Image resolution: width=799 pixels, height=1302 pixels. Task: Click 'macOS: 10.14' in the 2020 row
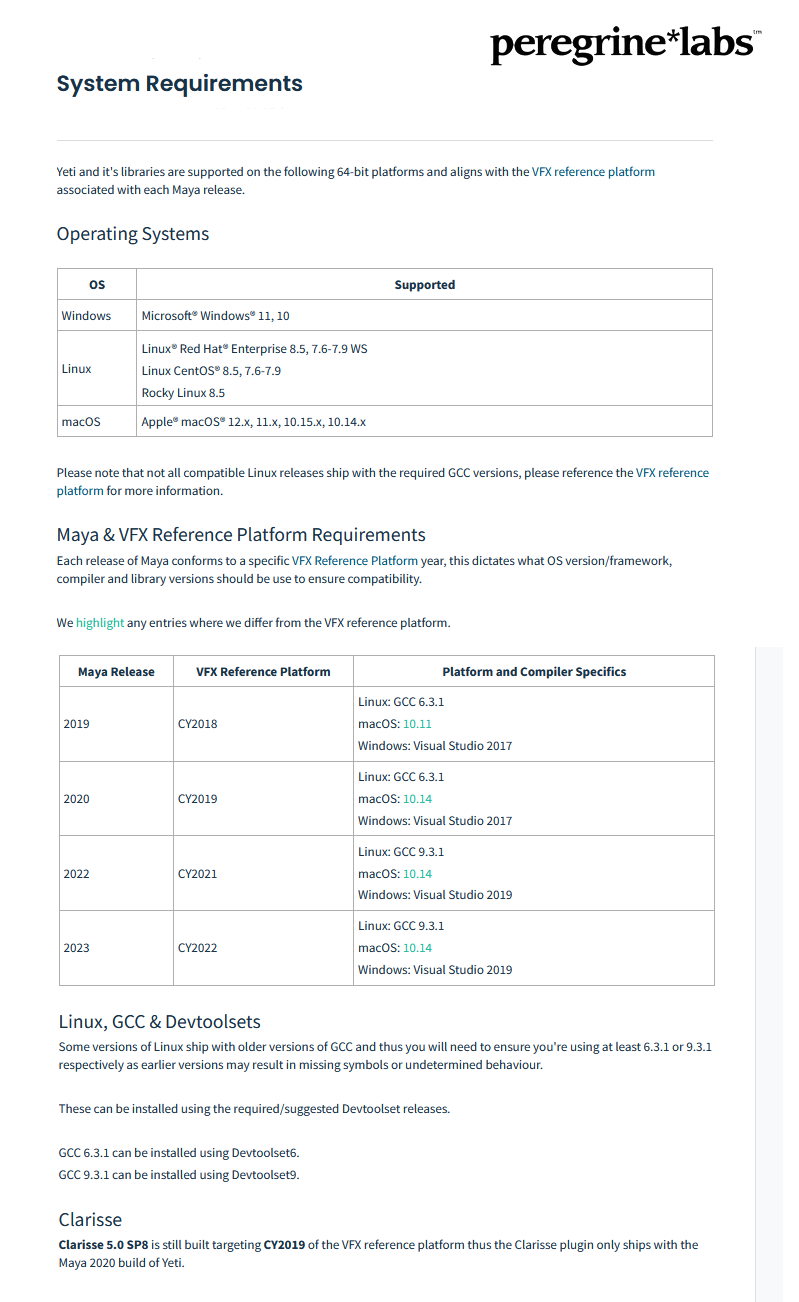(395, 799)
